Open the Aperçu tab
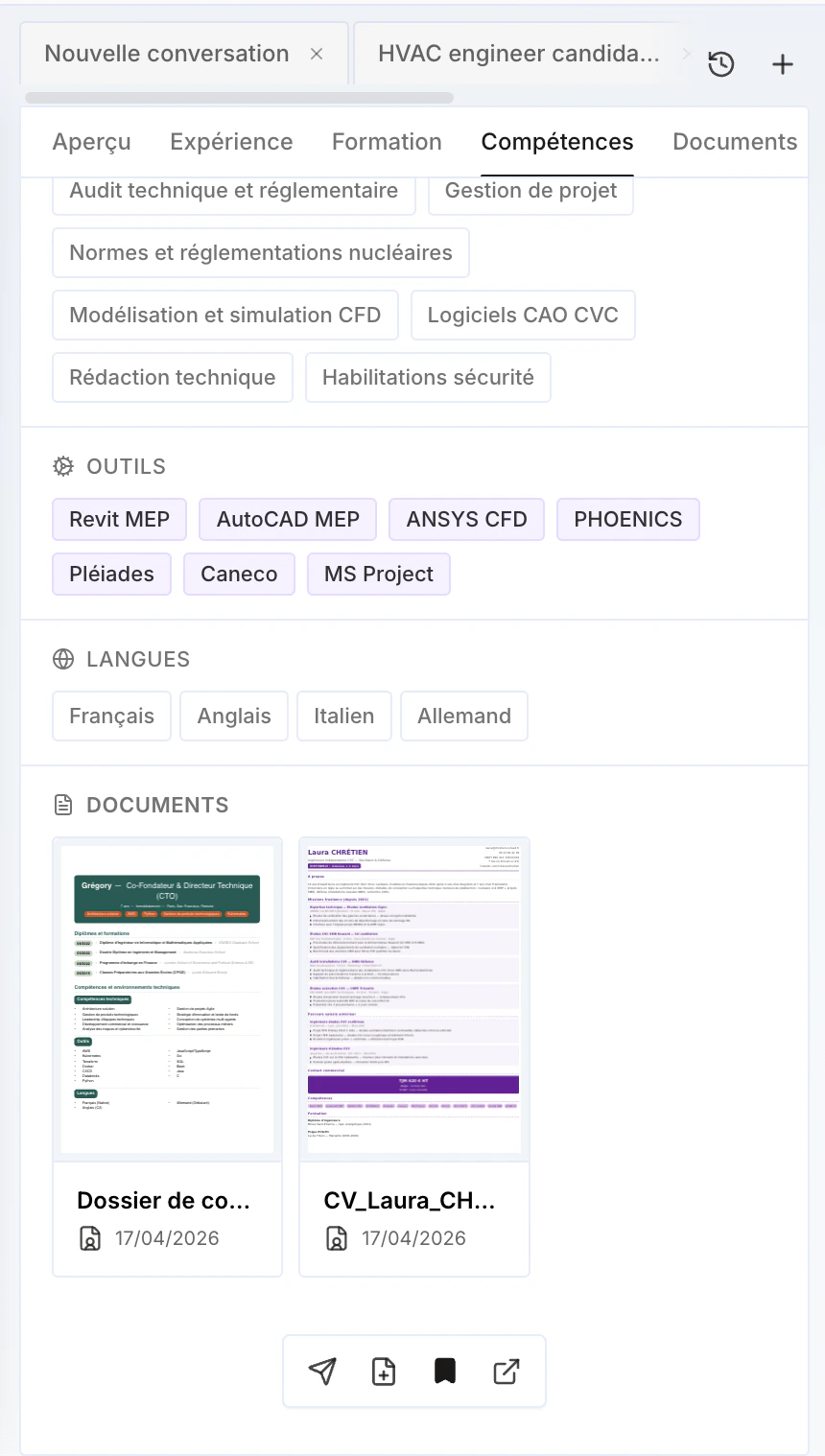The image size is (825, 1456). point(92,142)
